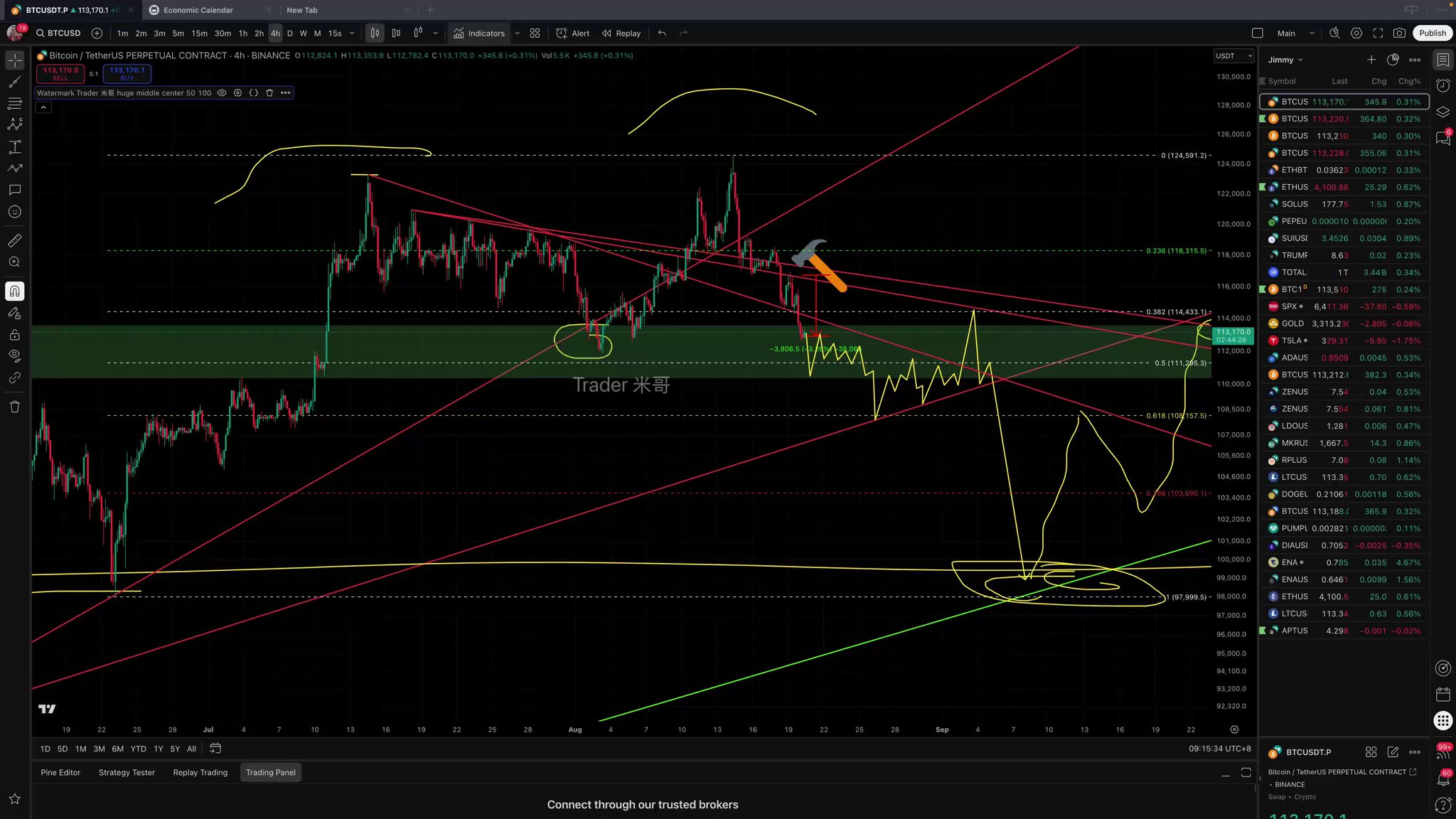The width and height of the screenshot is (1456, 819).
Task: Toggle fullscreen mode
Action: pos(1378,33)
